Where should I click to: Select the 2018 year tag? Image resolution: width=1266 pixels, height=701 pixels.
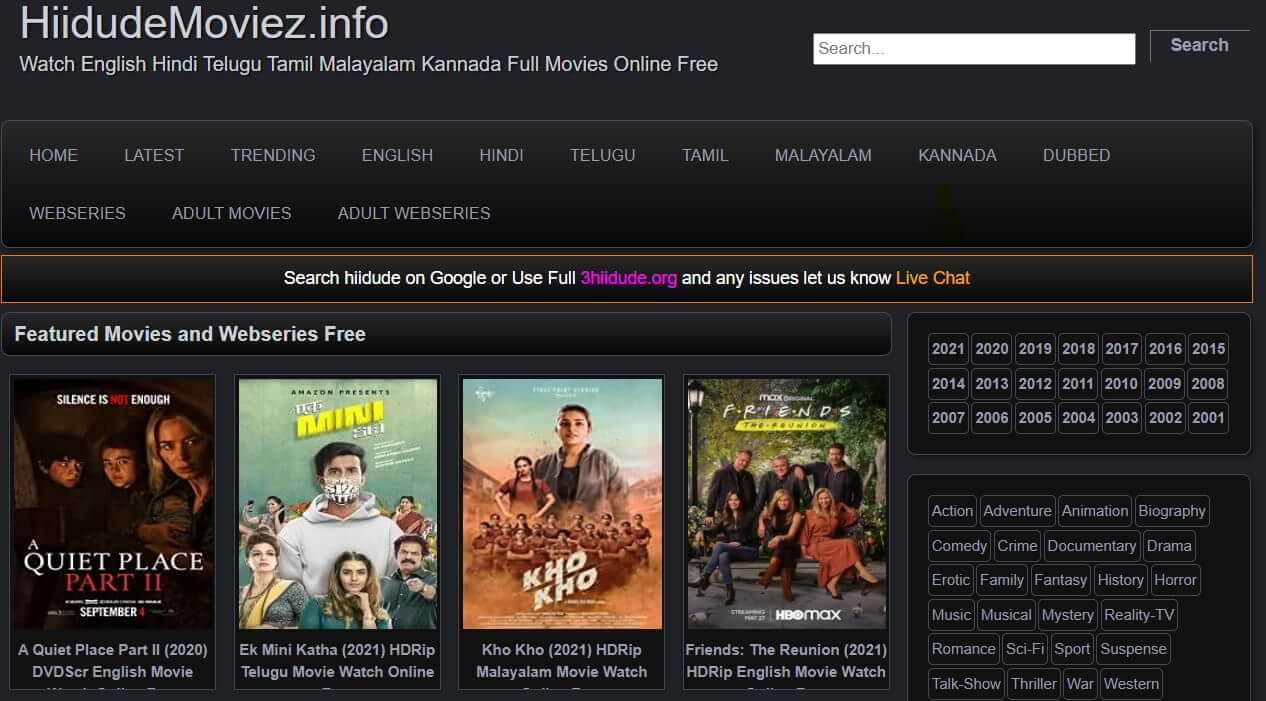[x=1078, y=349]
